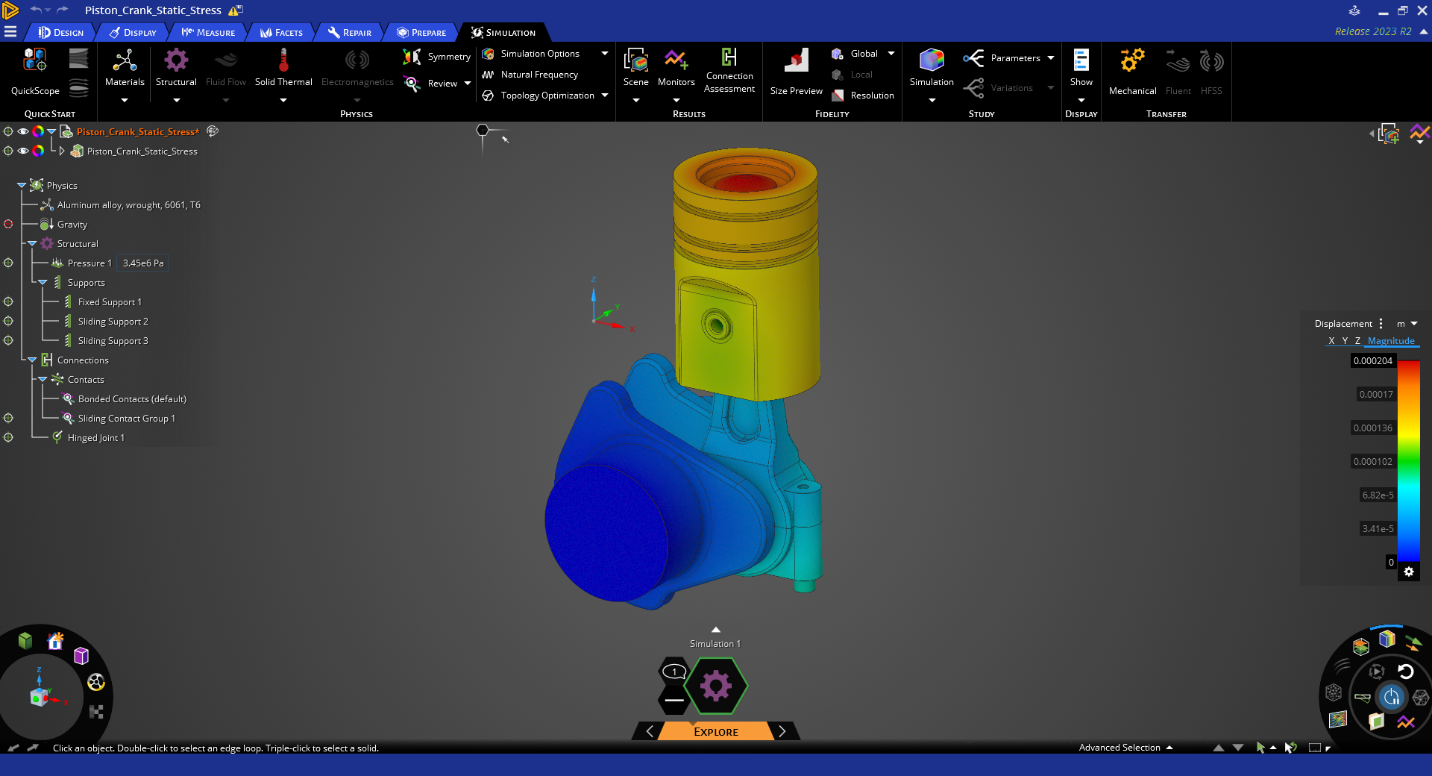The width and height of the screenshot is (1432, 776).
Task: Switch to the Measure tab
Action: tap(208, 32)
